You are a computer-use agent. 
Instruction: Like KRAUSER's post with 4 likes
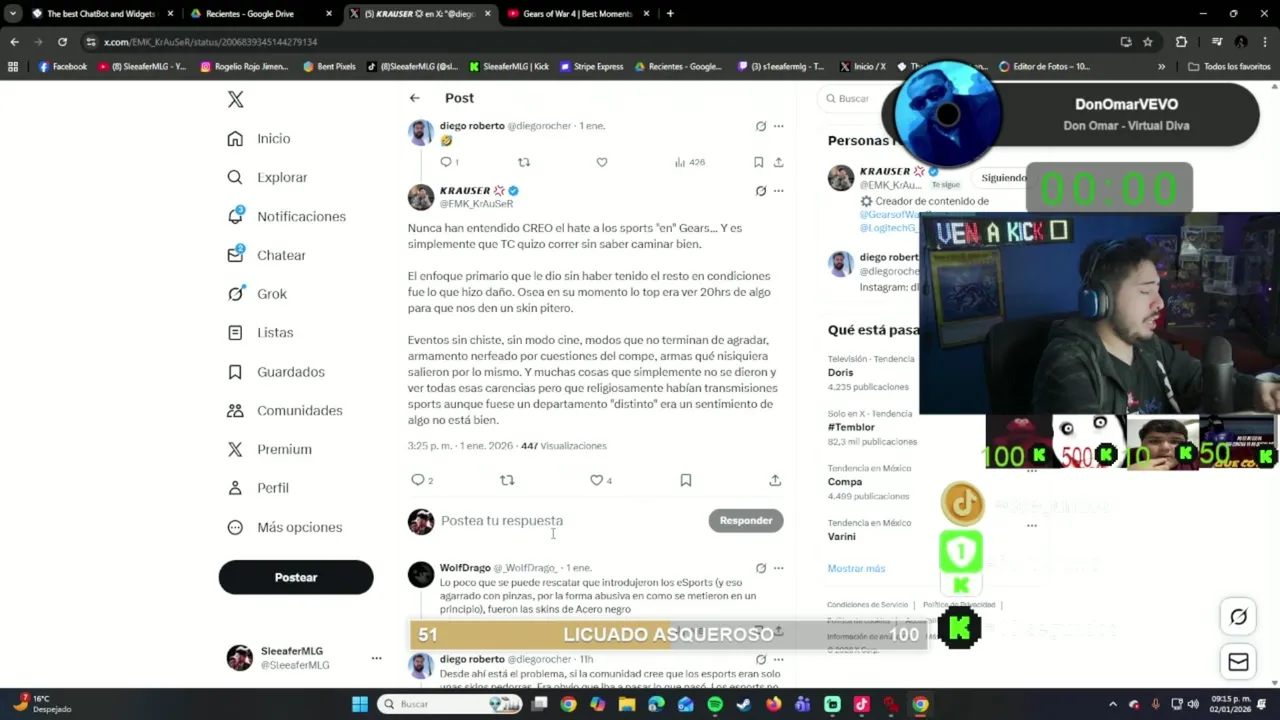pos(597,480)
